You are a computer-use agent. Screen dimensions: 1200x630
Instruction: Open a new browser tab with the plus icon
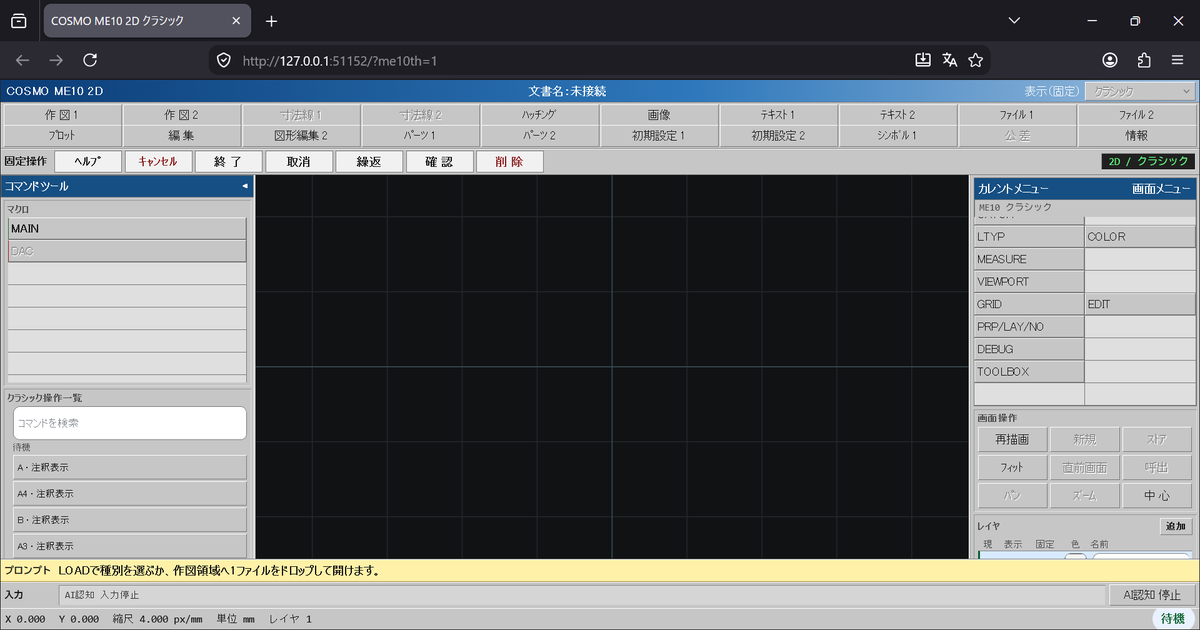(x=271, y=21)
